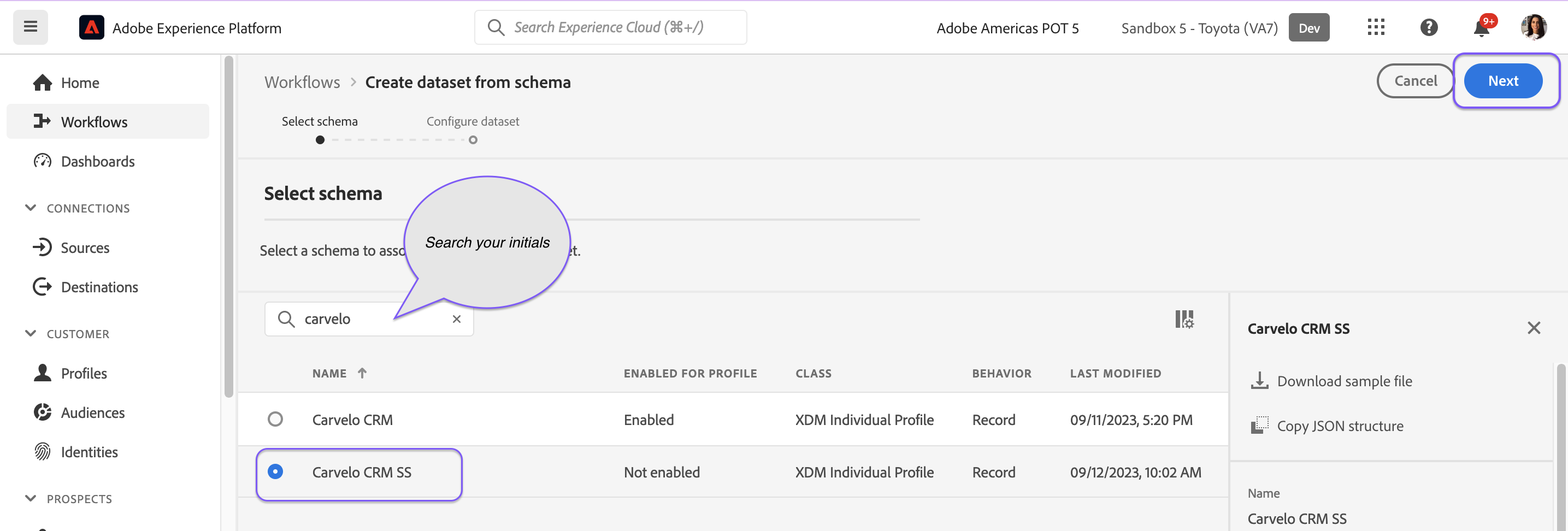Screen dimensions: 1568x531
Task: Go to Home in the sidebar
Action: [x=108, y=82]
